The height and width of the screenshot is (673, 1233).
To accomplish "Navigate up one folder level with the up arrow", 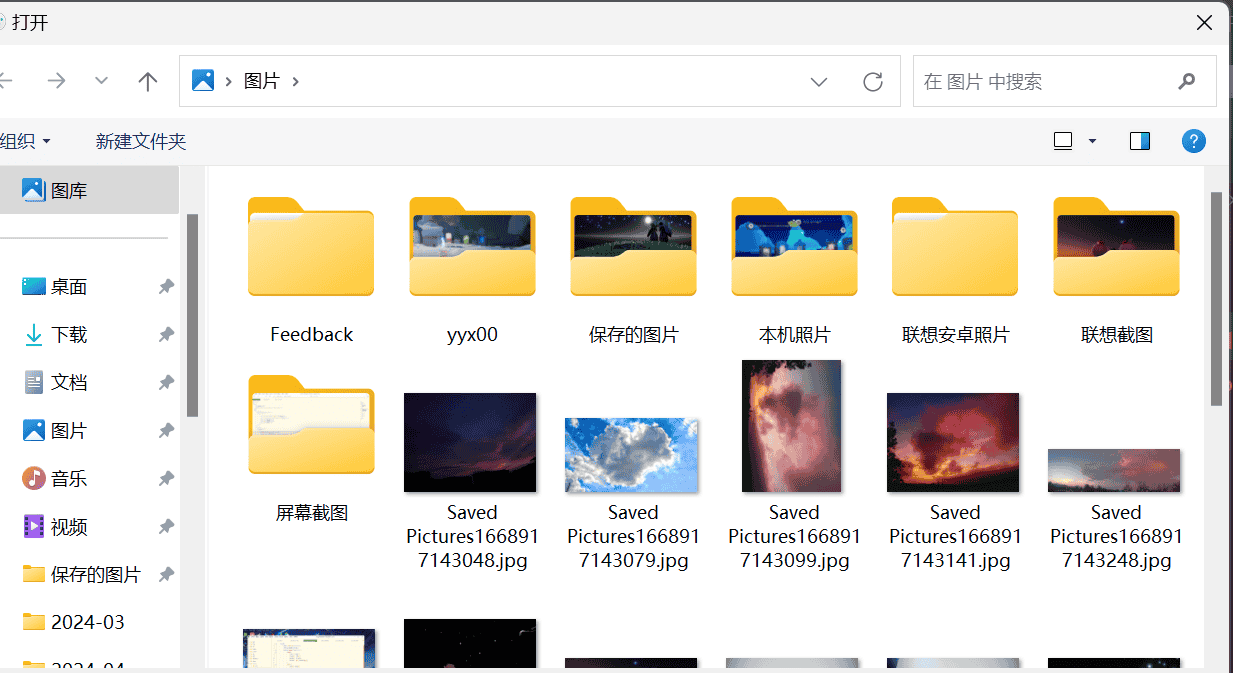I will coord(147,81).
